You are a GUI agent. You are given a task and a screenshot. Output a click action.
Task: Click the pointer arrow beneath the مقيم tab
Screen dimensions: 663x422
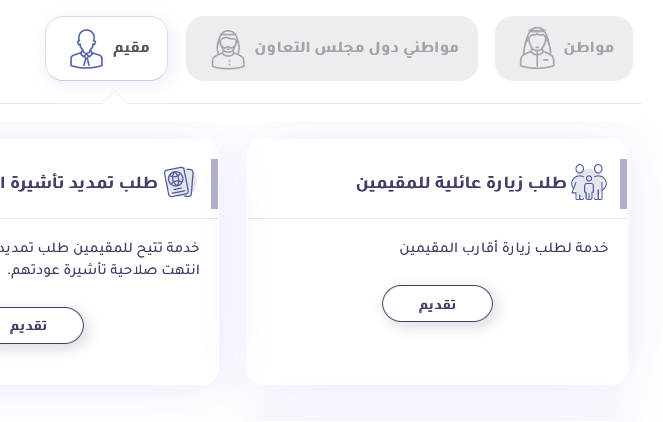[x=114, y=97]
